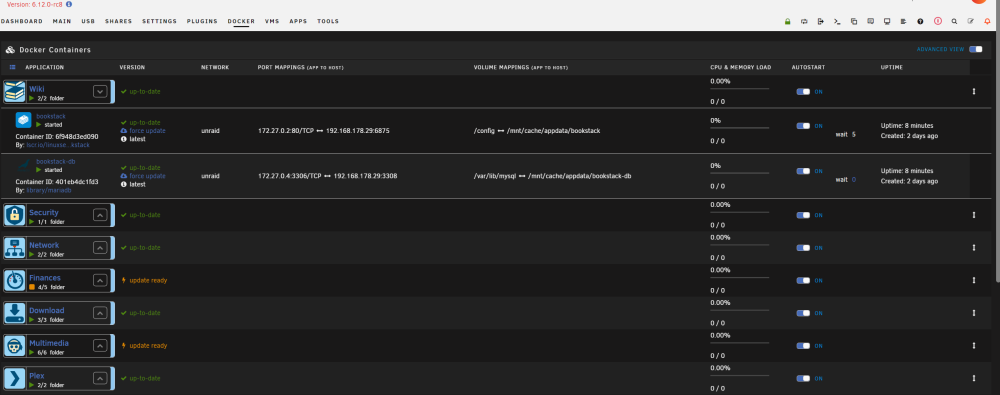This screenshot has width=1000, height=395.
Task: Expand the Security folder chevron
Action: click(99, 215)
